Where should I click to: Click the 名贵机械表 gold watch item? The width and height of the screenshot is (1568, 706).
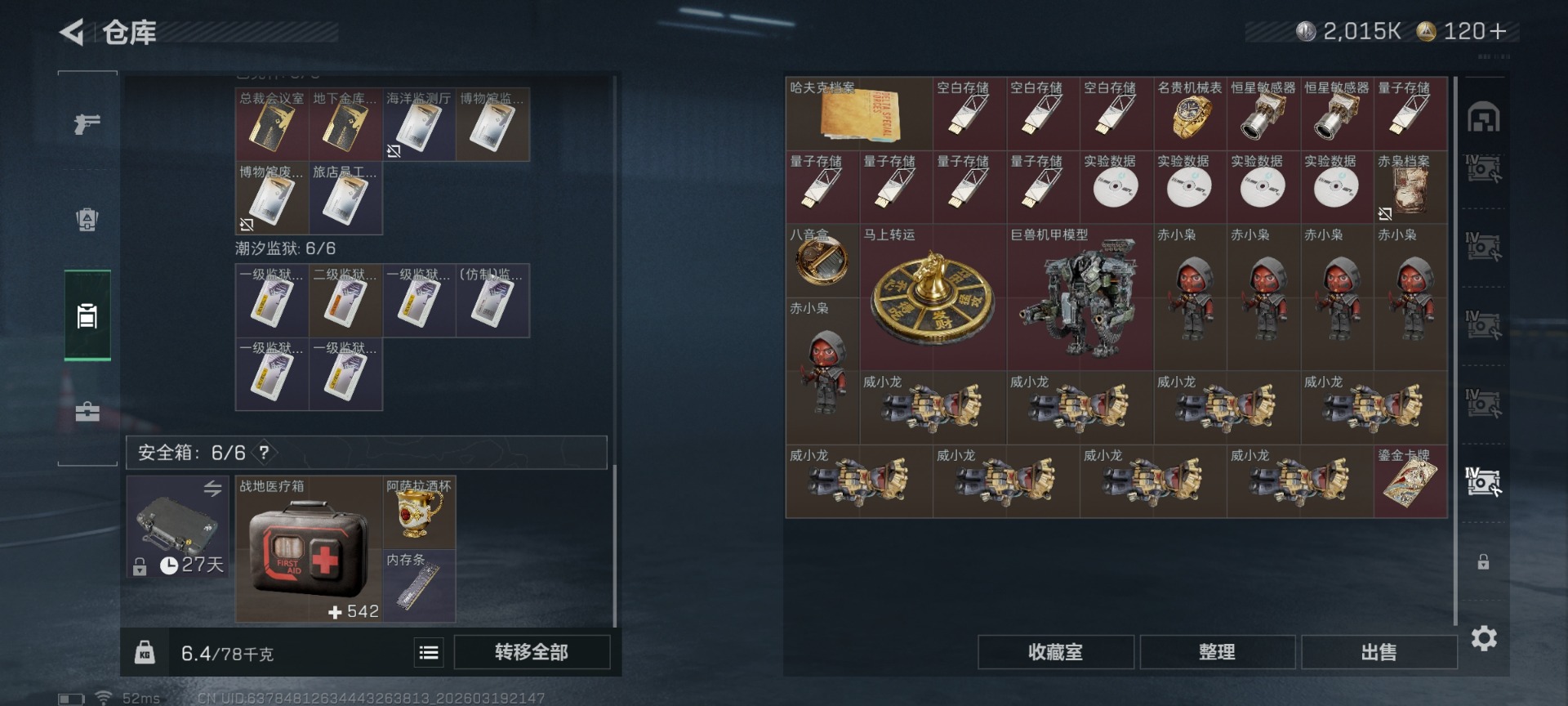coord(1190,114)
